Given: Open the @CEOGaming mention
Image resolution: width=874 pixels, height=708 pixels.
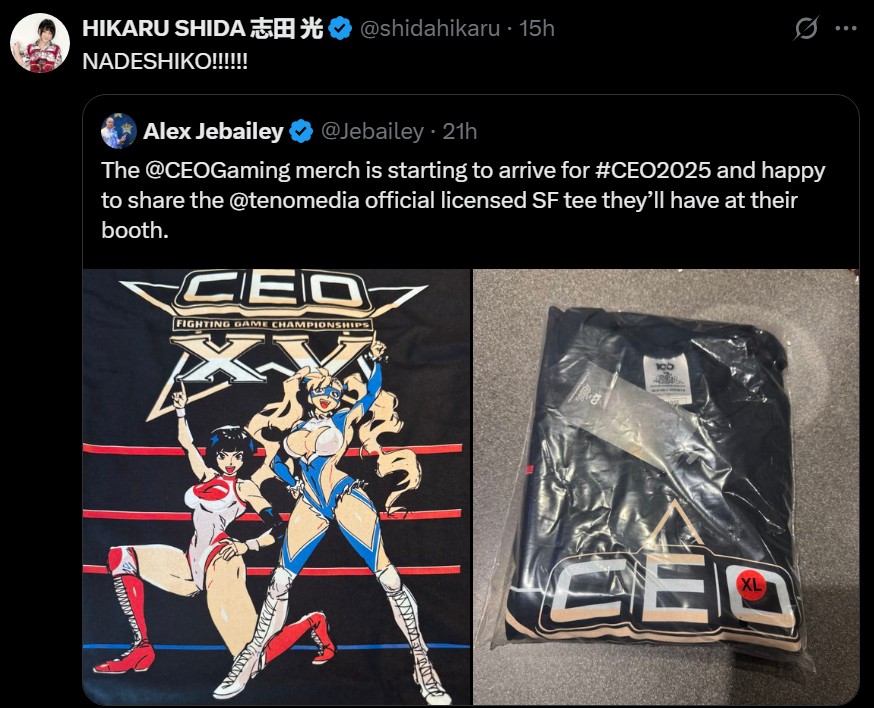Looking at the screenshot, I should tap(217, 171).
